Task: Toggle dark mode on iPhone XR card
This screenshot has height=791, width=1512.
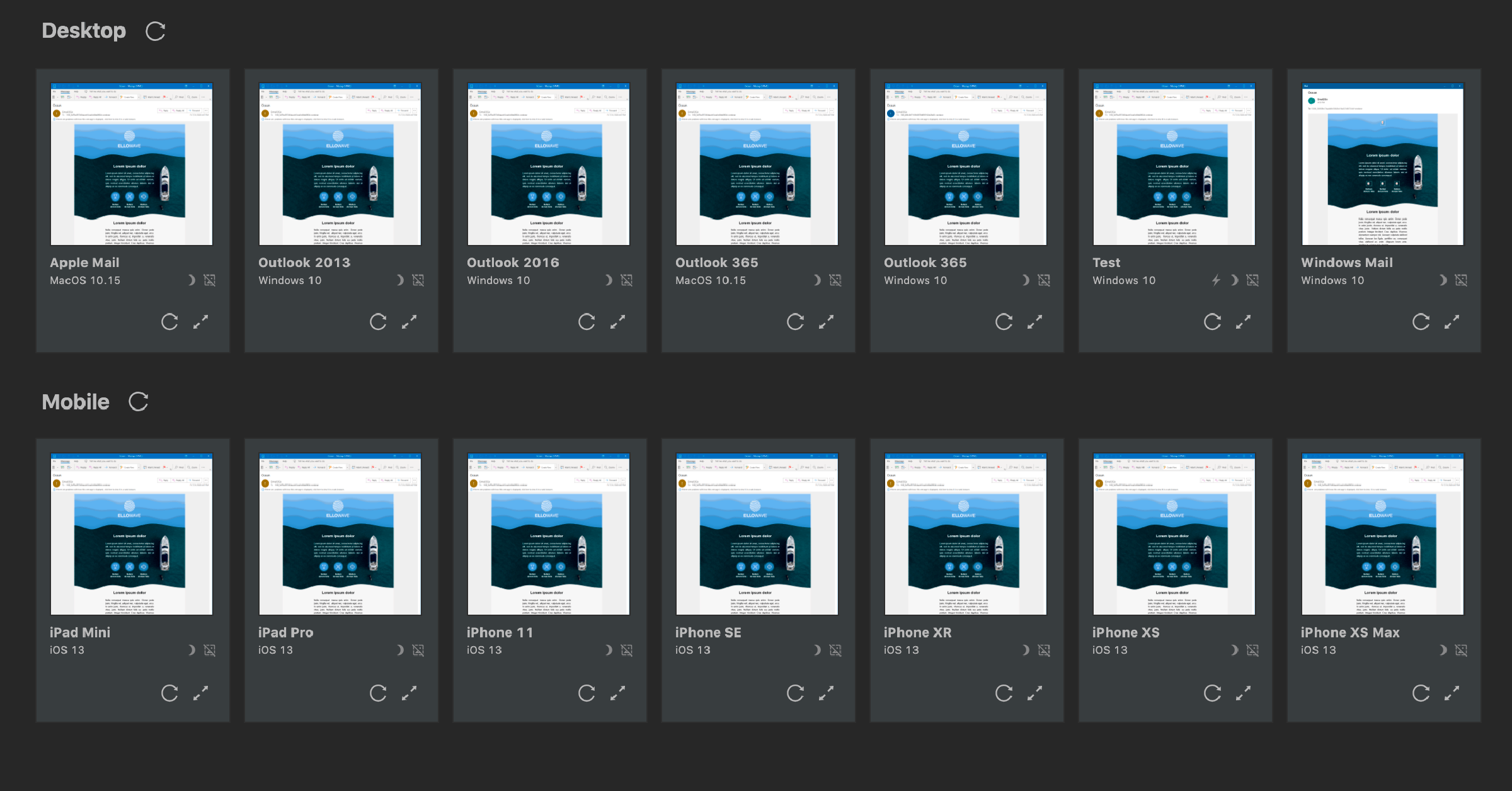Action: tap(1026, 649)
